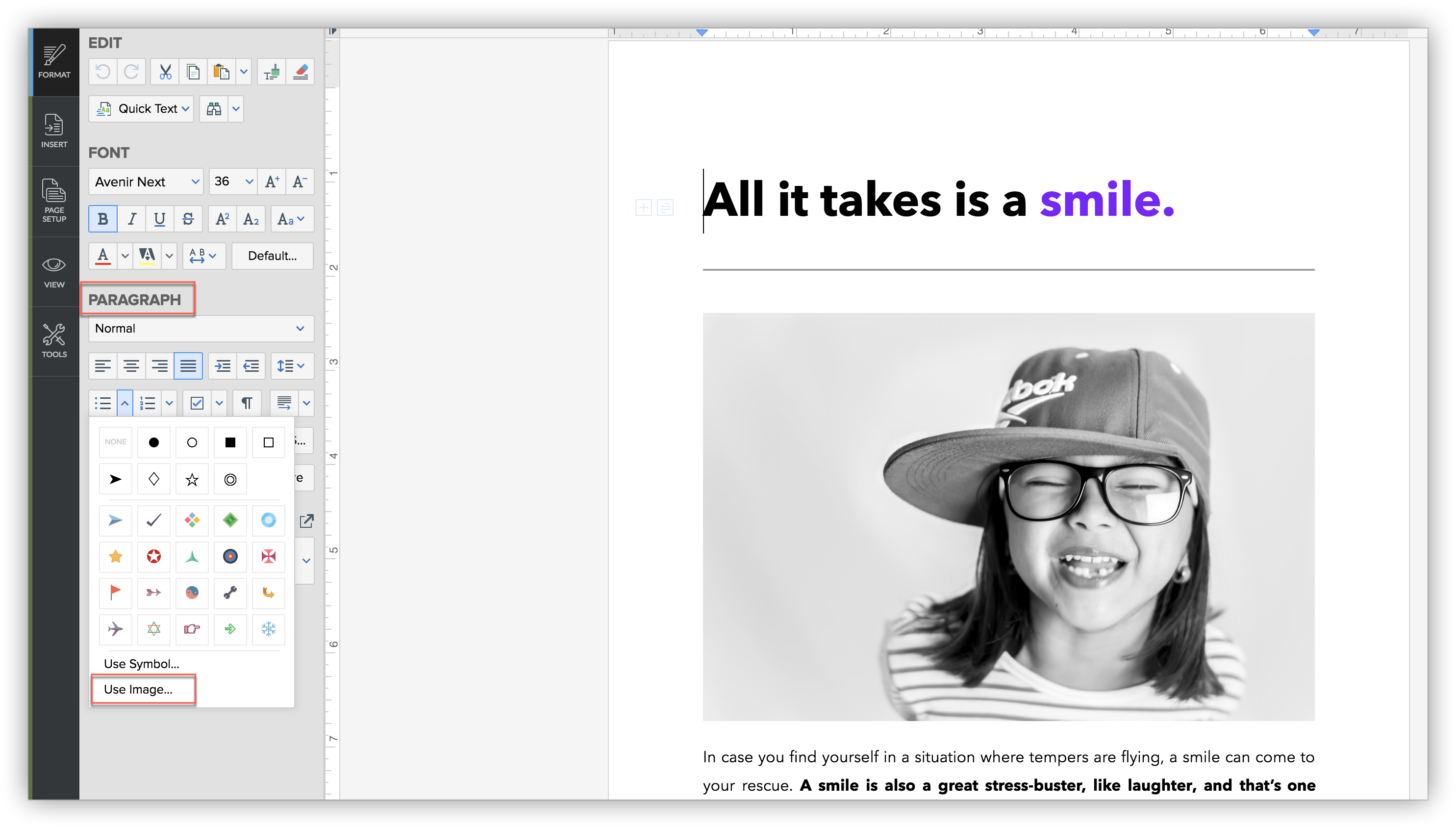Open Find binoculars tool
This screenshot has width=1456, height=828.
click(x=214, y=108)
